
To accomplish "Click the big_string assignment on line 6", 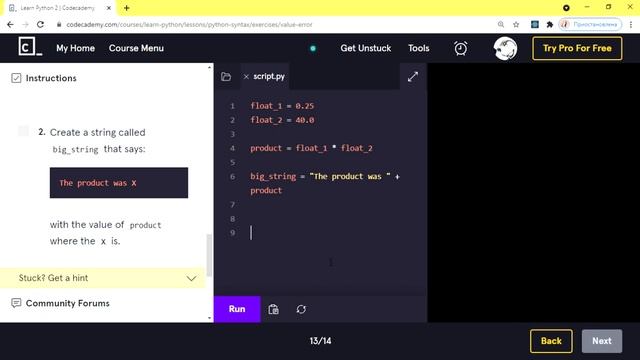I will (325, 176).
